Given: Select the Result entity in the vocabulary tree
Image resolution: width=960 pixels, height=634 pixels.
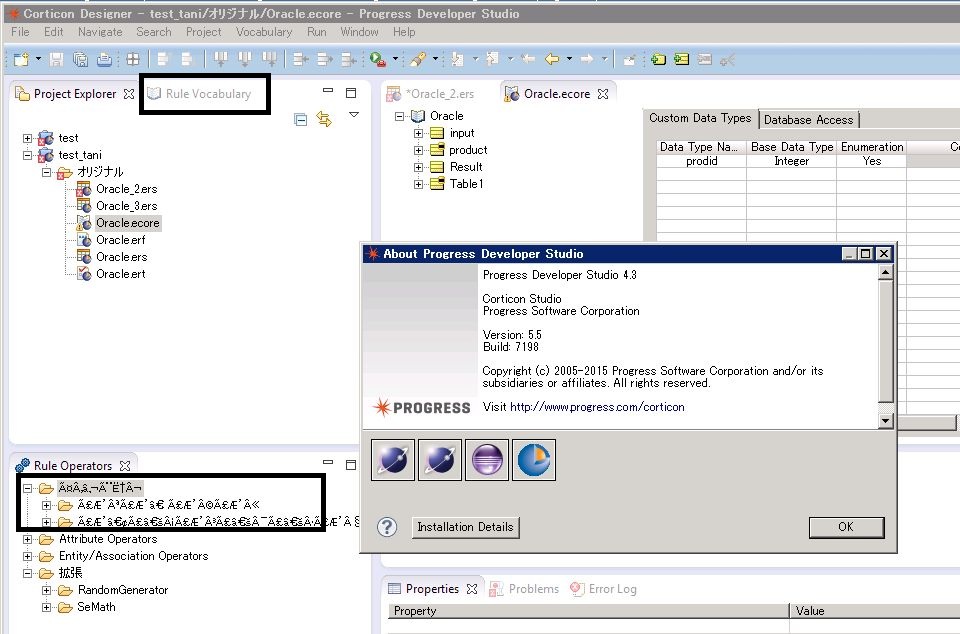Looking at the screenshot, I should [466, 167].
